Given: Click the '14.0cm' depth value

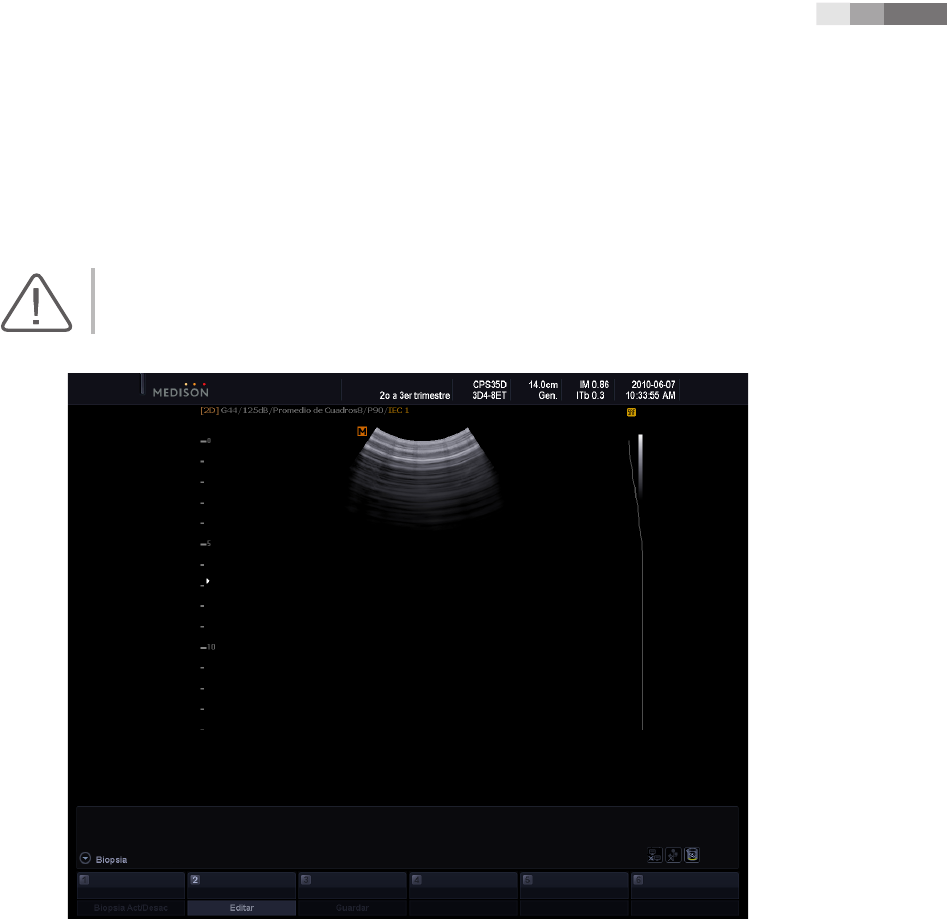Looking at the screenshot, I should point(543,385).
